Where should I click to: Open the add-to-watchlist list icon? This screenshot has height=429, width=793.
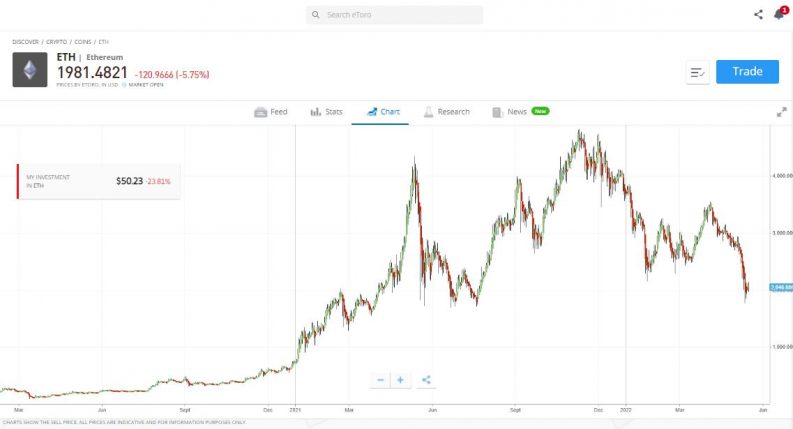697,72
